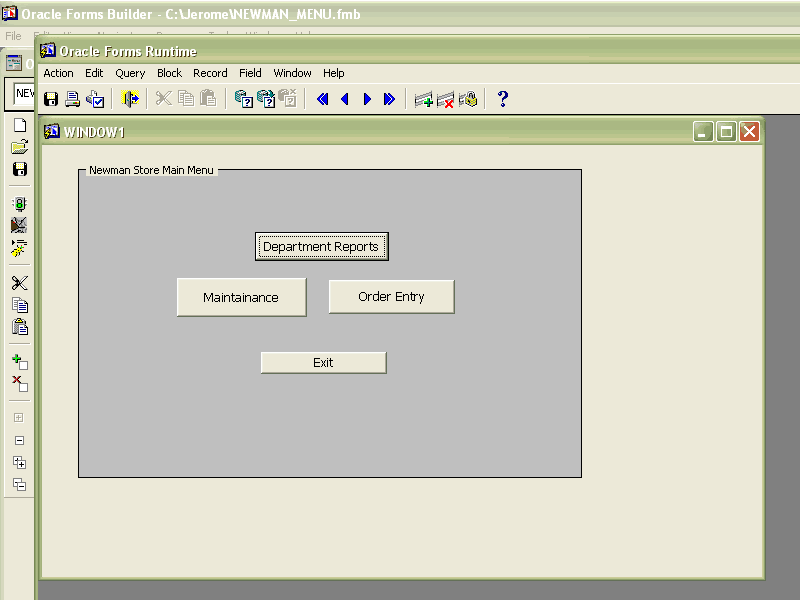Open the Action menu
The height and width of the screenshot is (600, 800).
click(58, 73)
